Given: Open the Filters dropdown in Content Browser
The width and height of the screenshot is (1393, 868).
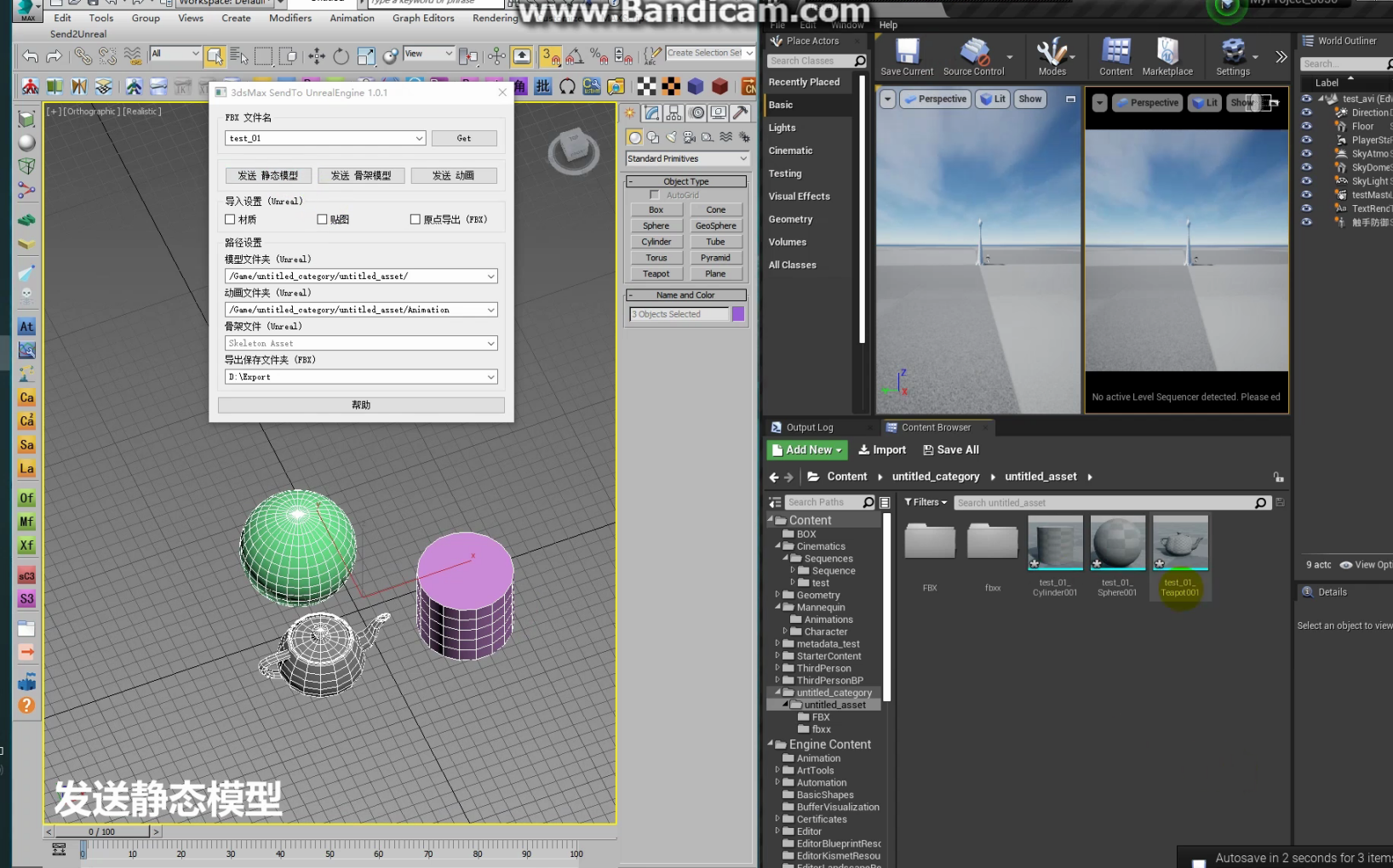Looking at the screenshot, I should click(x=926, y=502).
